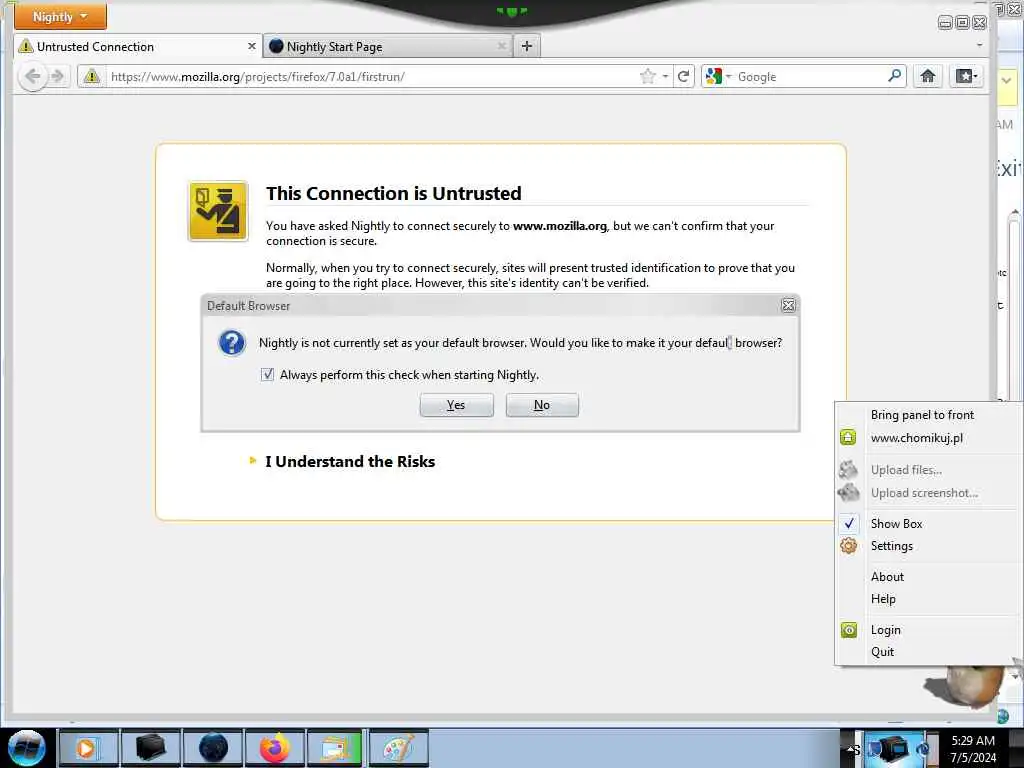
Task: Open the Google search engine selector
Action: tap(718, 76)
